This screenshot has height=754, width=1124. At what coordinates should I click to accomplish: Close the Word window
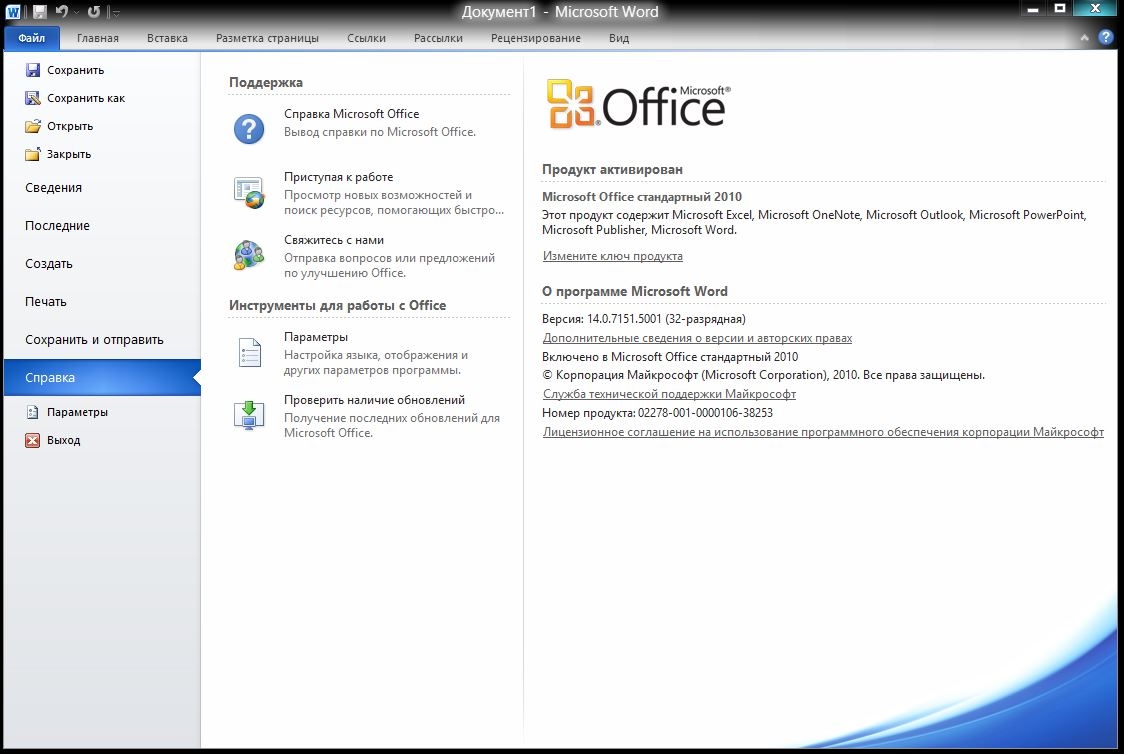tap(1095, 9)
